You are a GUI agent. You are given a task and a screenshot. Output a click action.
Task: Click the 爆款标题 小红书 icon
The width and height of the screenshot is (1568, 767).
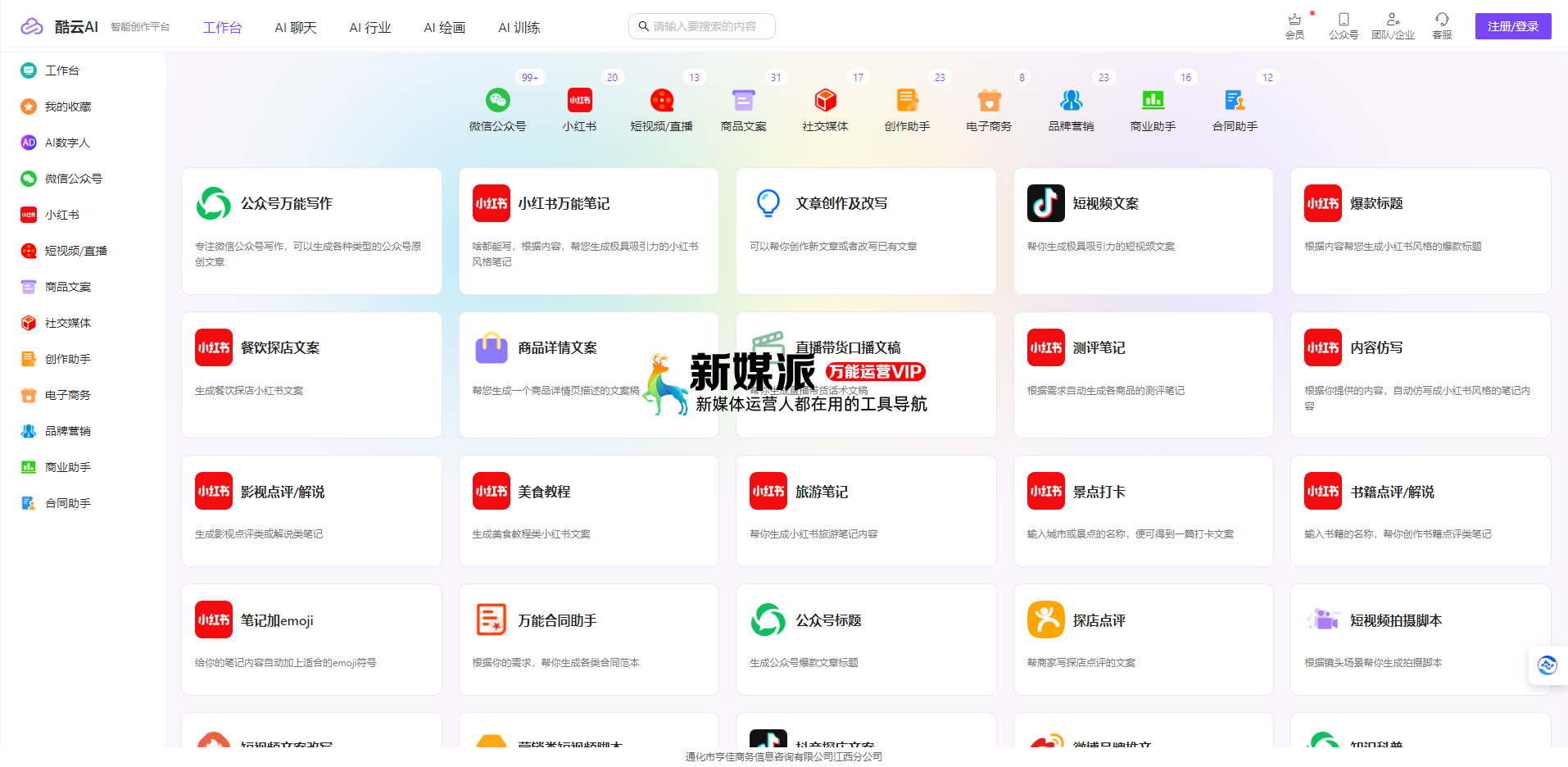point(1323,203)
